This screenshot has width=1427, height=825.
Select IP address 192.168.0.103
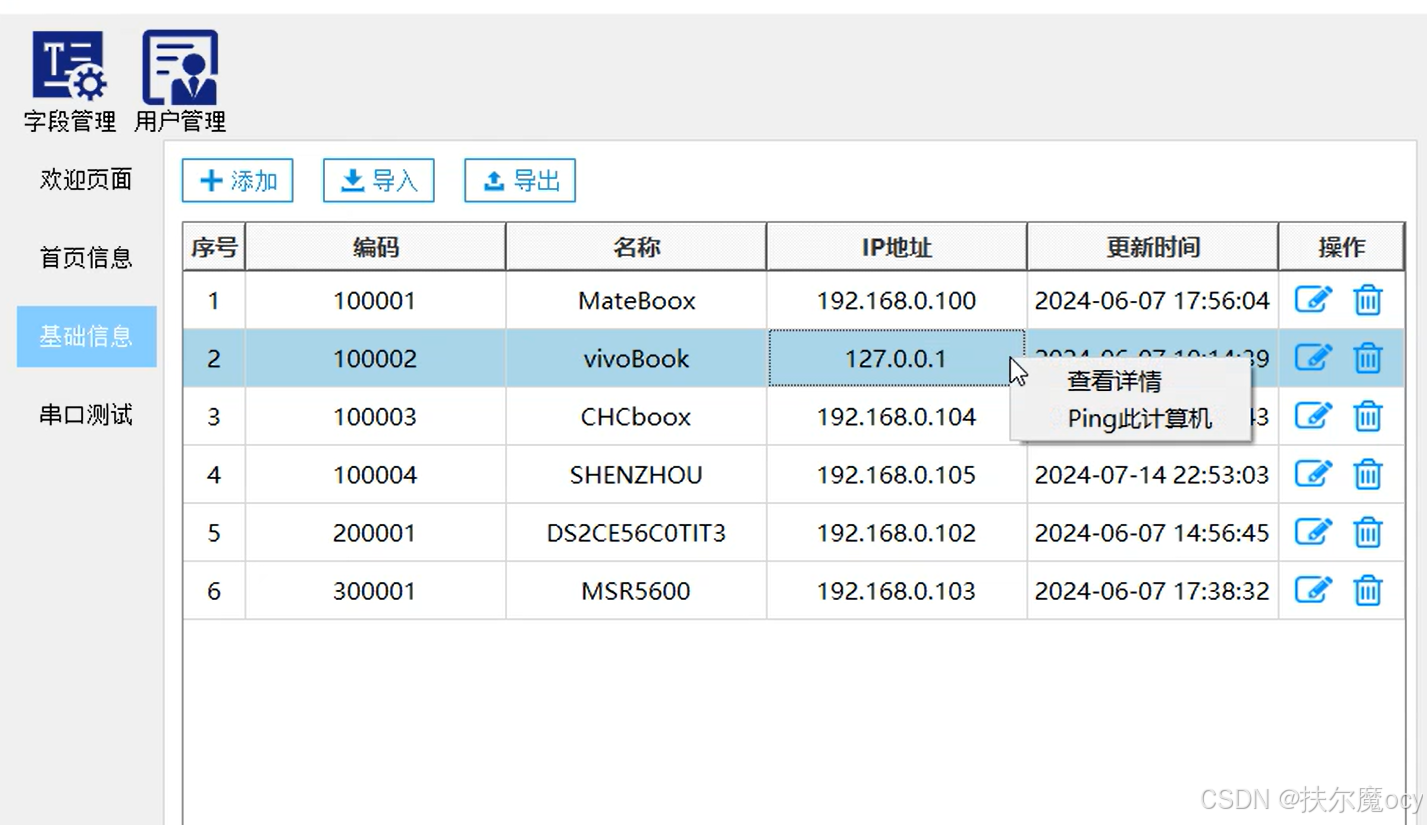click(x=897, y=590)
